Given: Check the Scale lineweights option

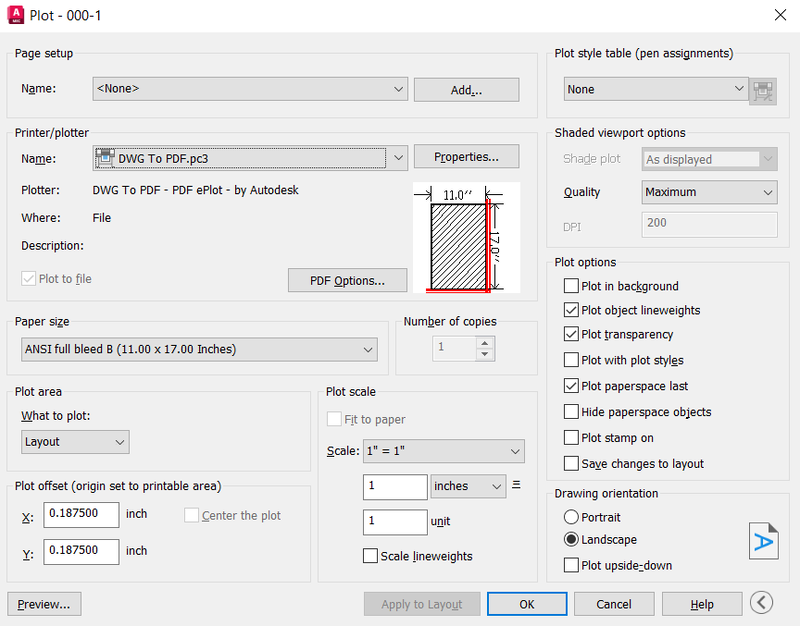Looking at the screenshot, I should (x=370, y=556).
